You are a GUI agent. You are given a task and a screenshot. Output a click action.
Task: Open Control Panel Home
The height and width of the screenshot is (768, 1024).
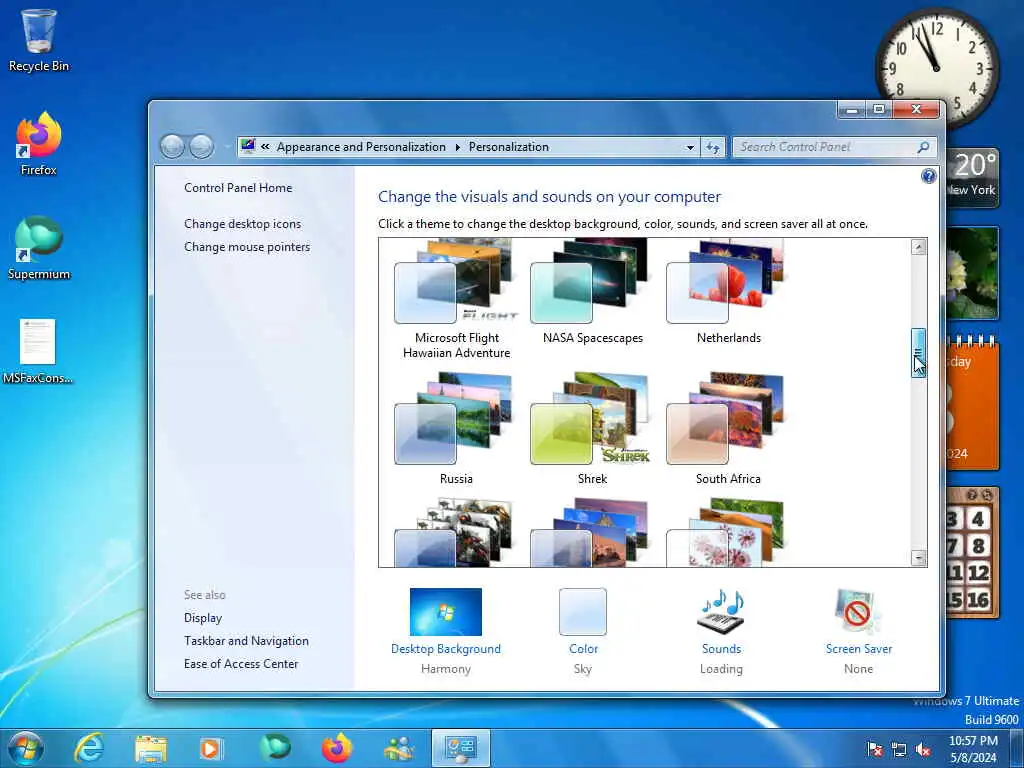coord(238,187)
